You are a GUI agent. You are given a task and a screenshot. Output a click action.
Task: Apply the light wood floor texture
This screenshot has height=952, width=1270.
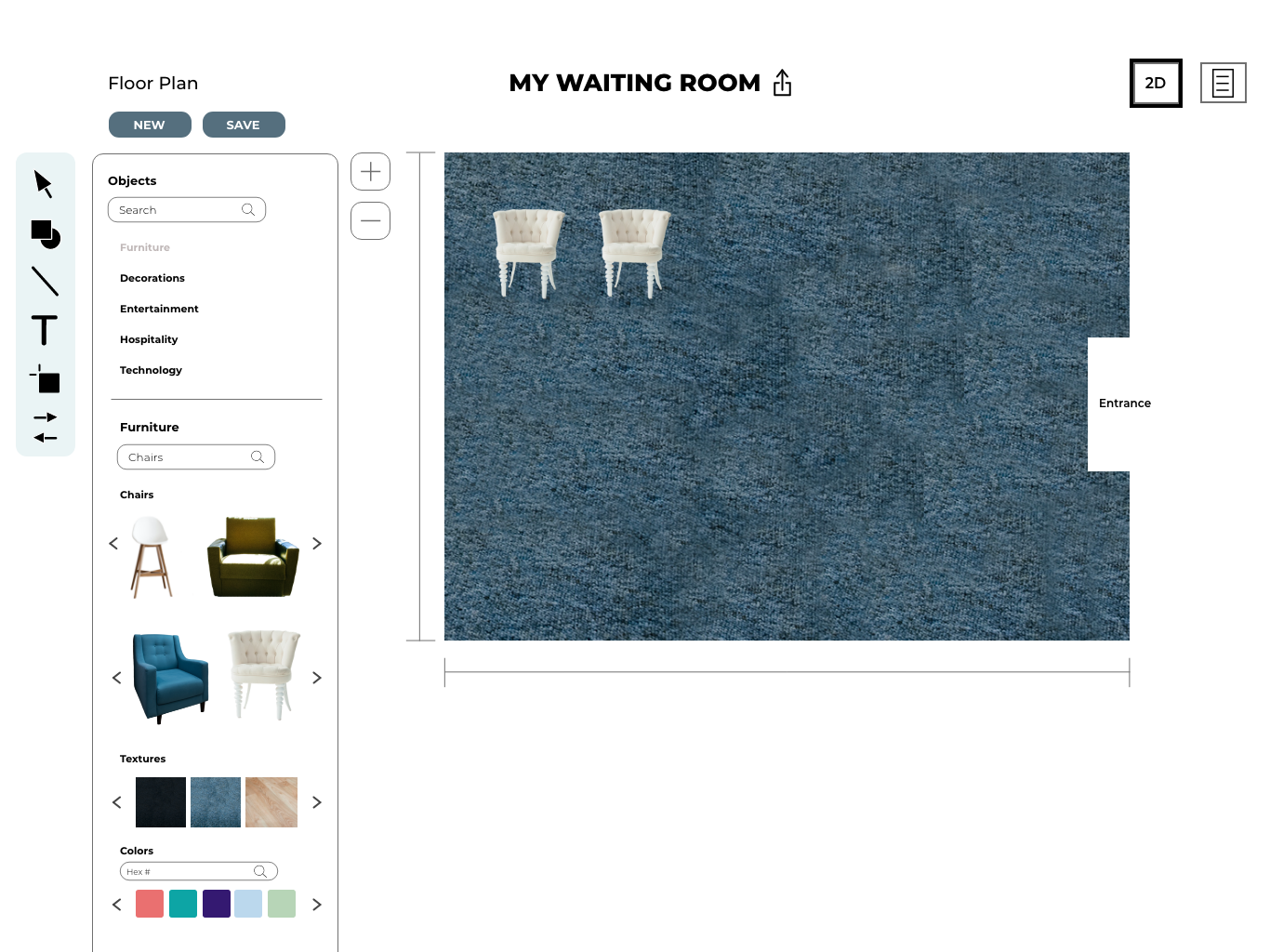tap(271, 802)
